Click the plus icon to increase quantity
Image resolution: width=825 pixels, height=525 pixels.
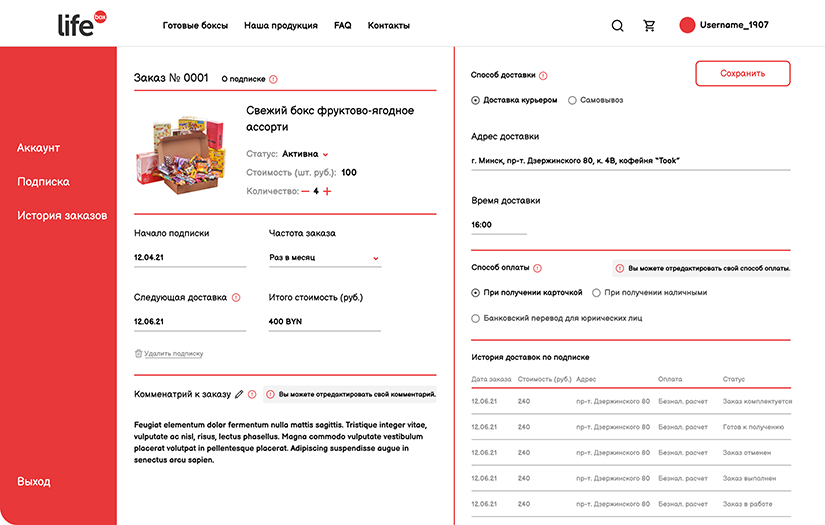(327, 191)
